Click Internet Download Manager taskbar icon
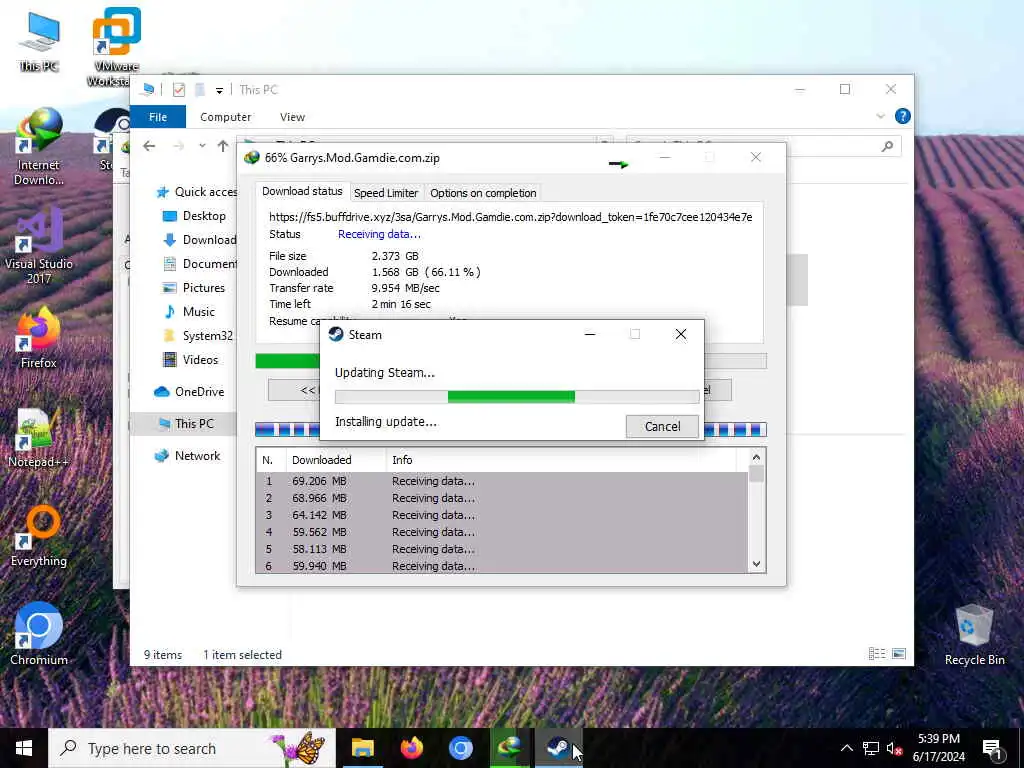This screenshot has height=768, width=1024. click(509, 748)
